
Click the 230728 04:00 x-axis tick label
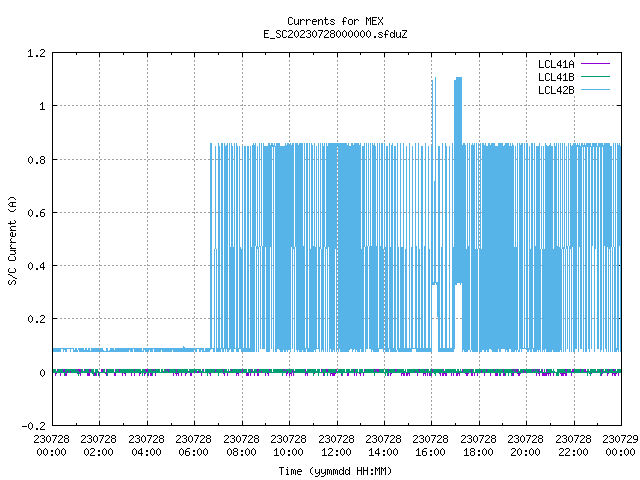[x=146, y=446]
